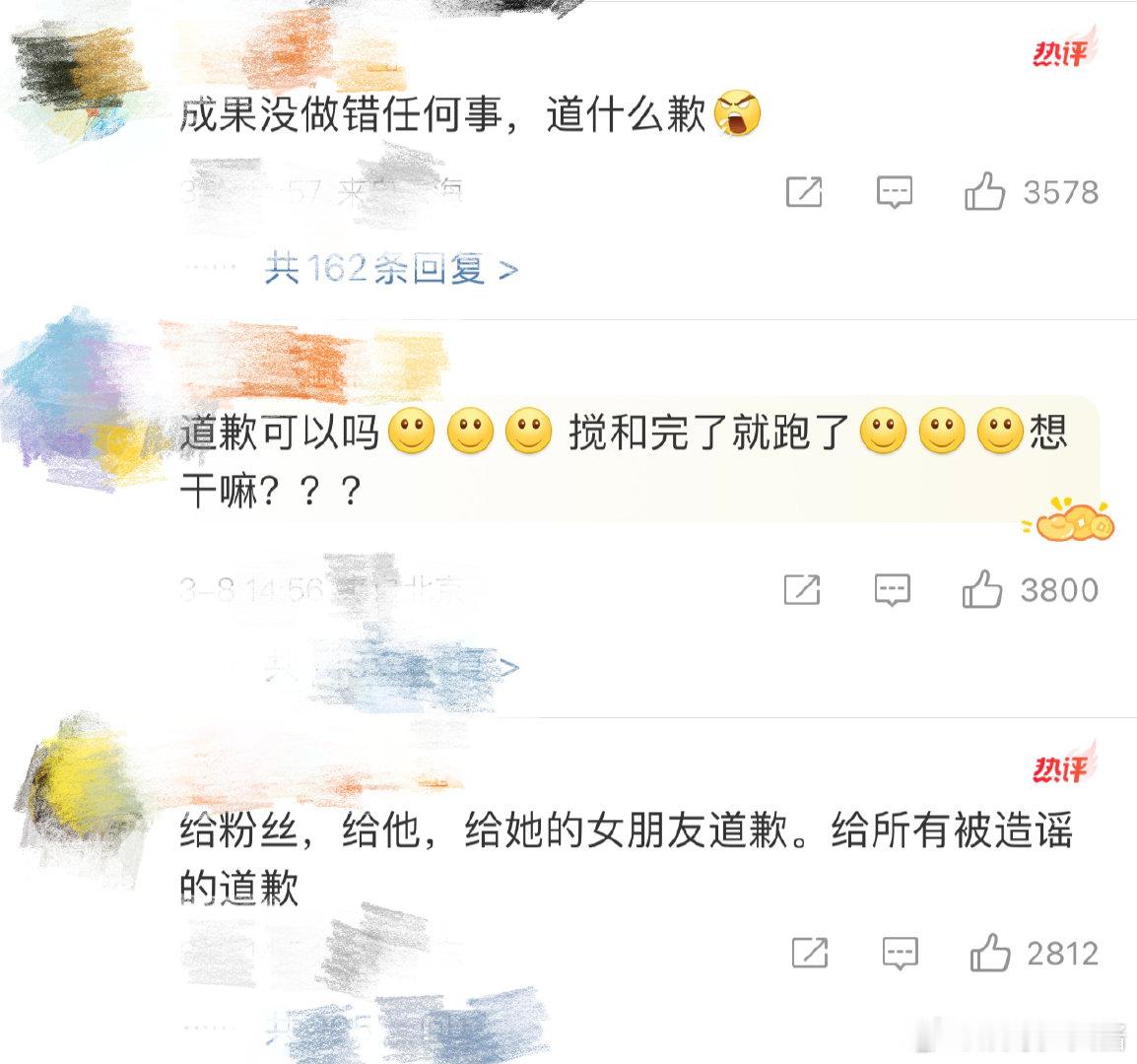Open replies for the 3578-like comment

click(x=894, y=192)
